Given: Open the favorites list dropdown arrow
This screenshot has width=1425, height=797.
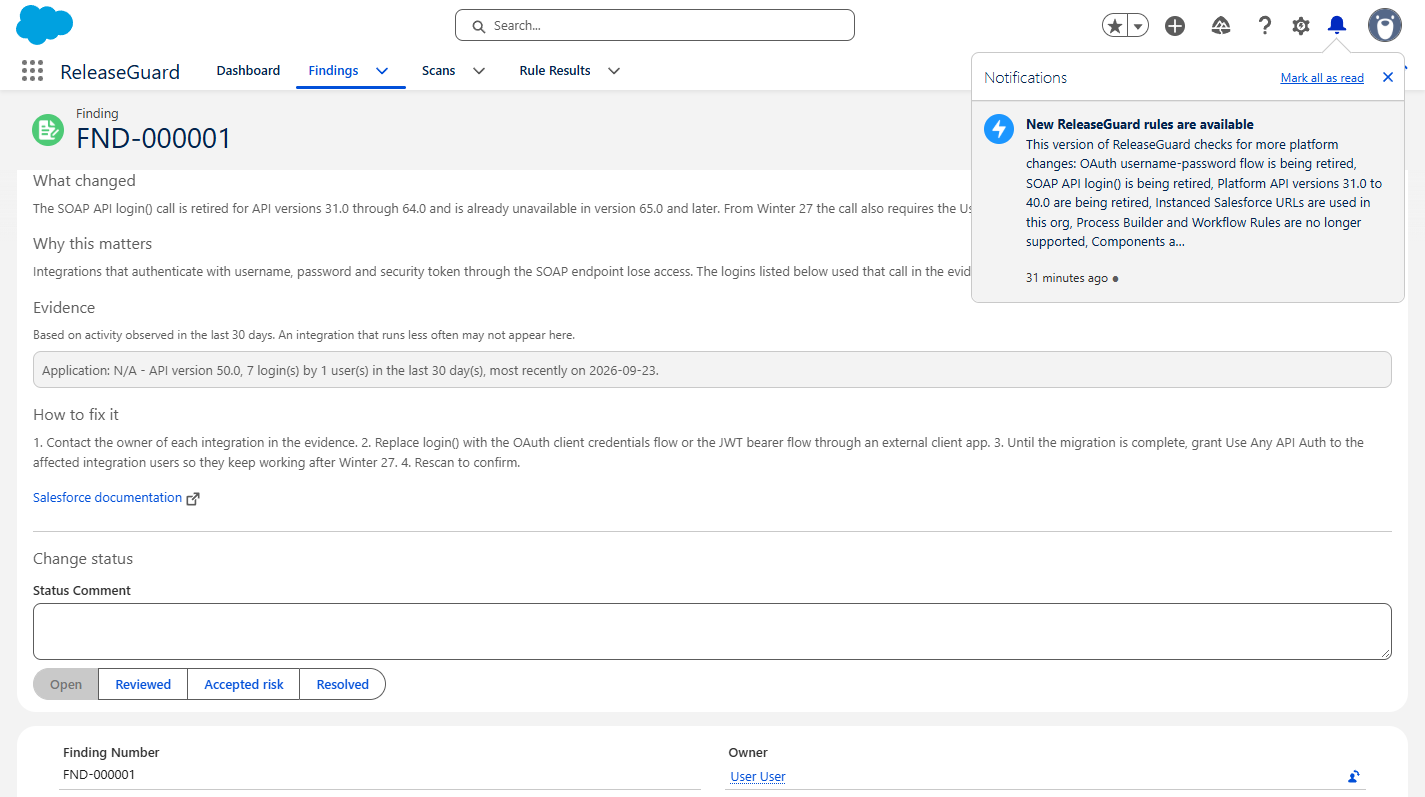Looking at the screenshot, I should click(x=1138, y=26).
